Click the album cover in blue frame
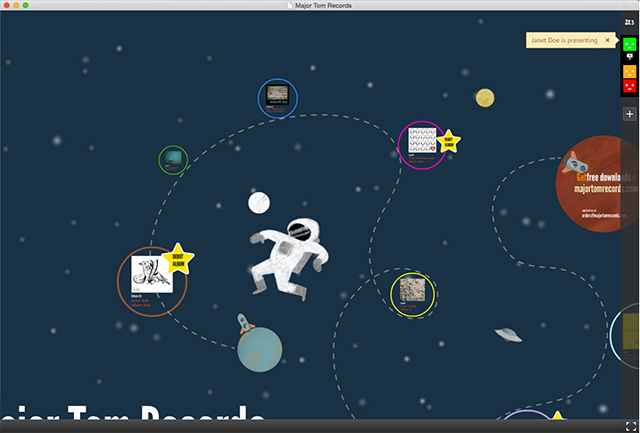Screen dimensions: 640x433 (x=278, y=95)
